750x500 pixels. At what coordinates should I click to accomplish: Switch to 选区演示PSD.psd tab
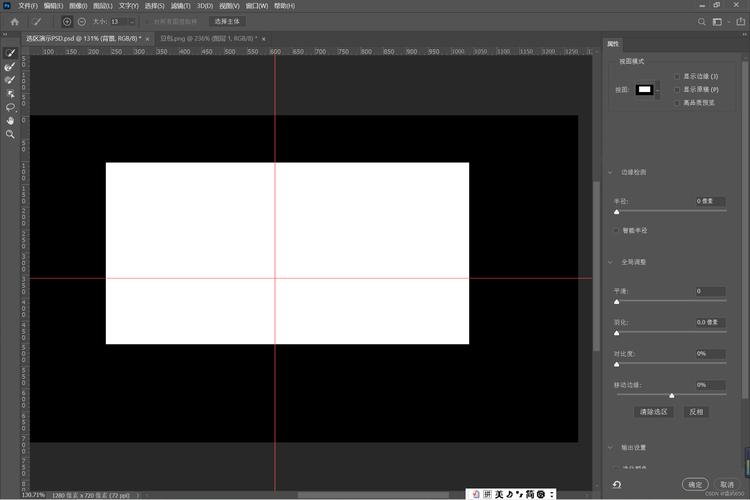84,38
